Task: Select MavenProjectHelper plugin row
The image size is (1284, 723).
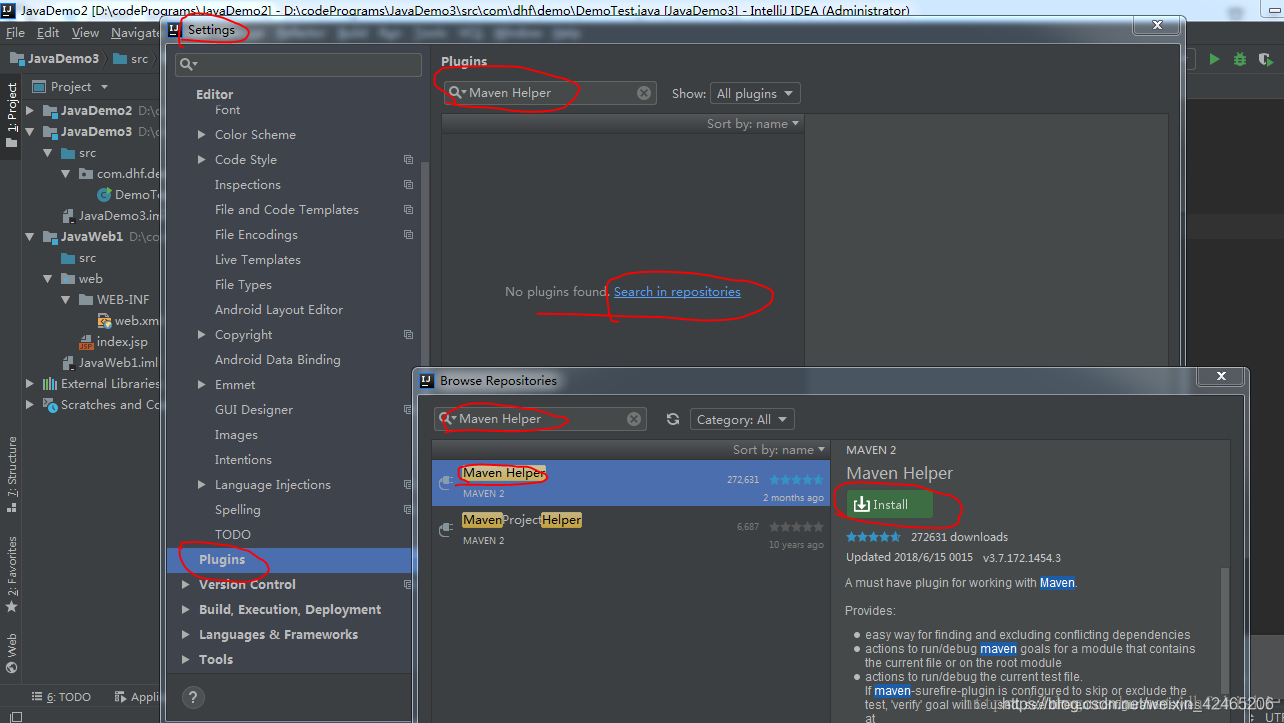Action: tap(631, 528)
